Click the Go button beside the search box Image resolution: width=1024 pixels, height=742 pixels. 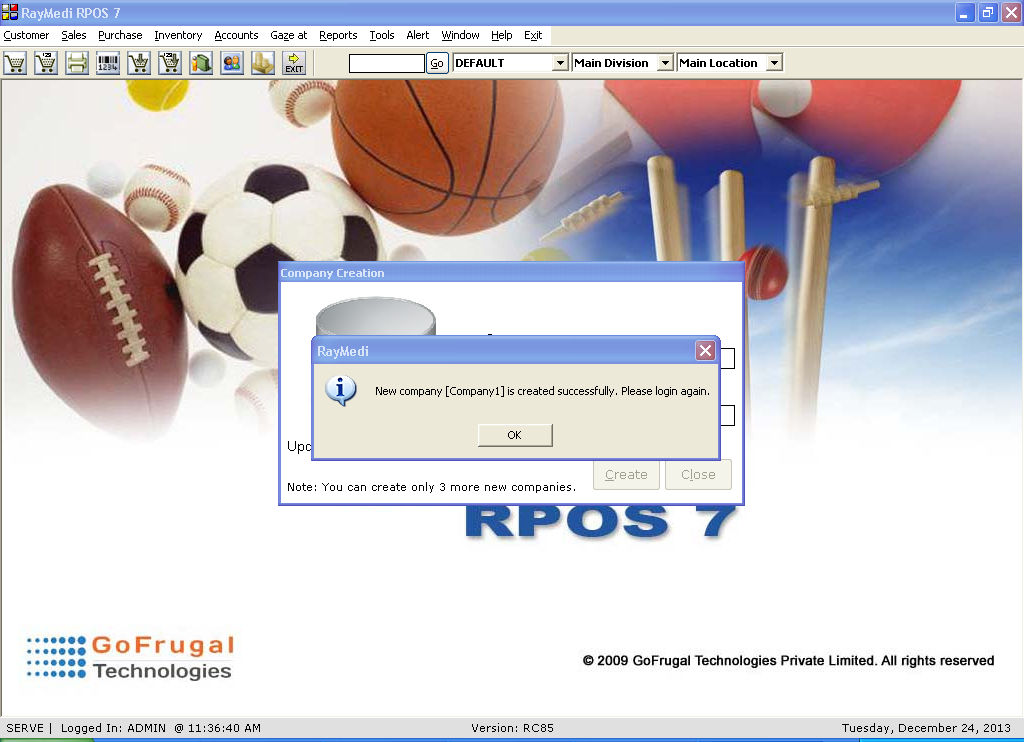click(x=437, y=63)
